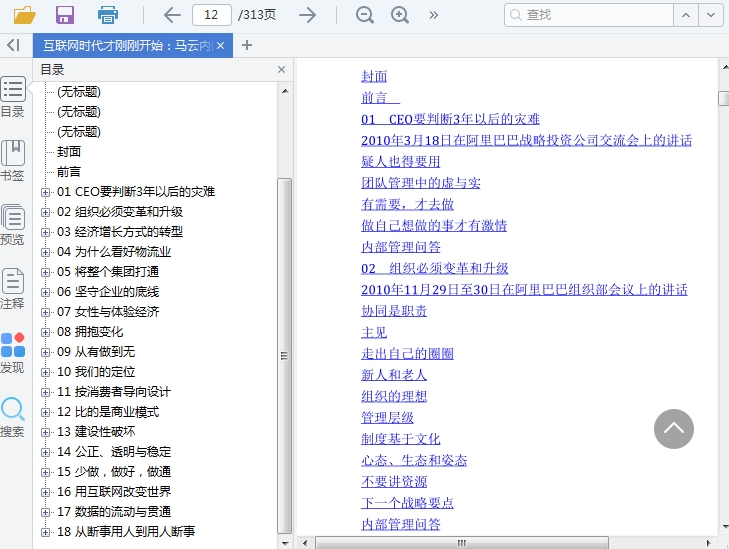Image resolution: width=729 pixels, height=549 pixels.
Task: Expand chapter 09 从有做到无
Action: [x=45, y=352]
